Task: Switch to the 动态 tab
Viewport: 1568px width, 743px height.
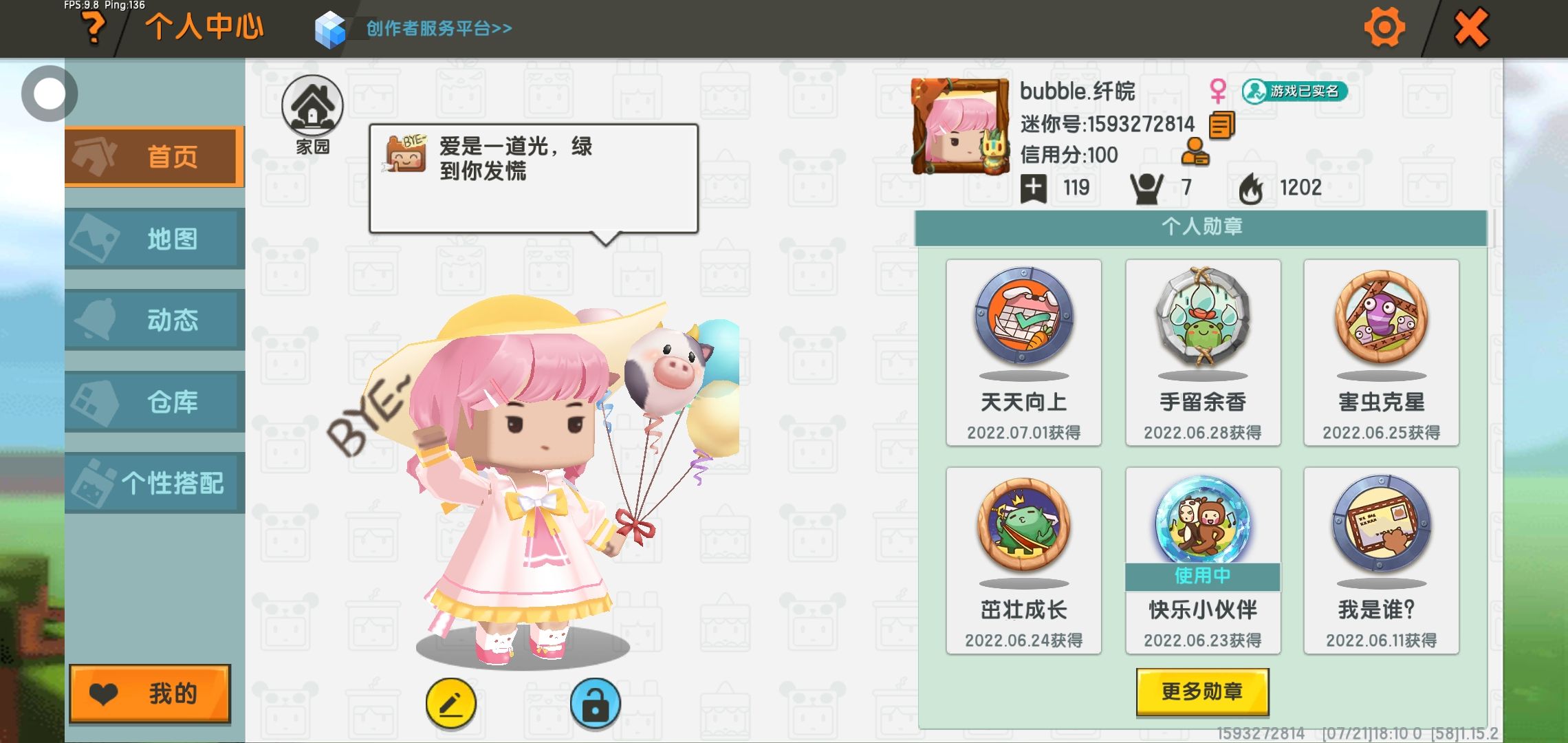Action: click(x=154, y=320)
